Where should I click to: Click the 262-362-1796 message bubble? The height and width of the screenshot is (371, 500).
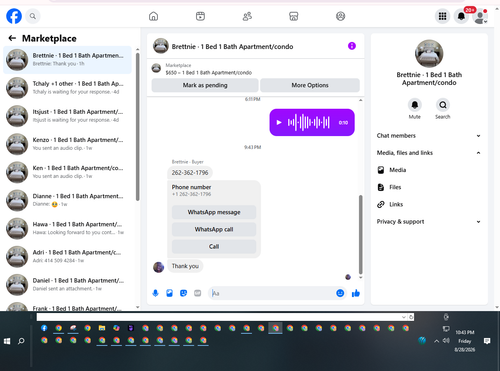(x=190, y=173)
